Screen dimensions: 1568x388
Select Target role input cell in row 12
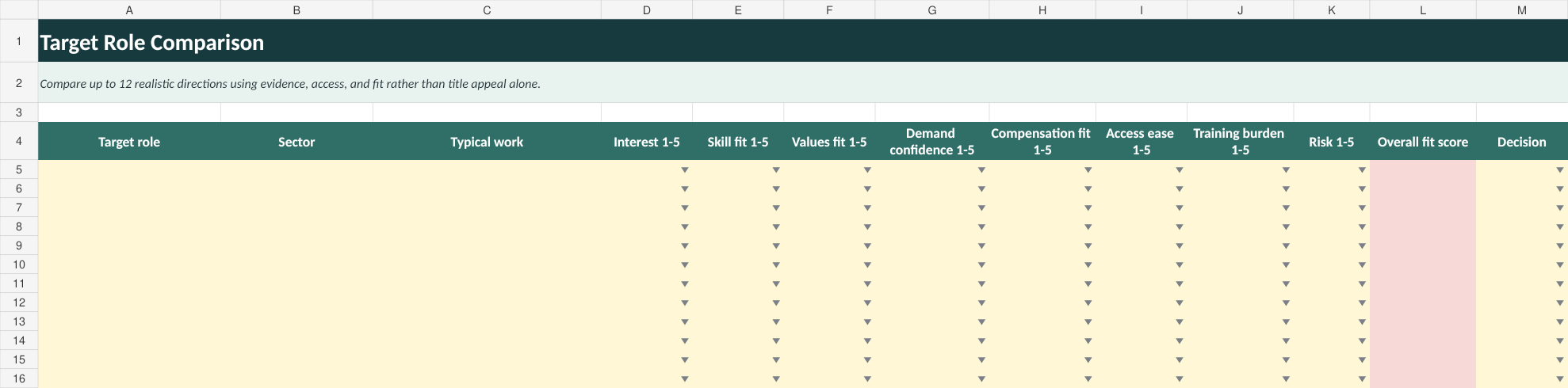[x=129, y=302]
